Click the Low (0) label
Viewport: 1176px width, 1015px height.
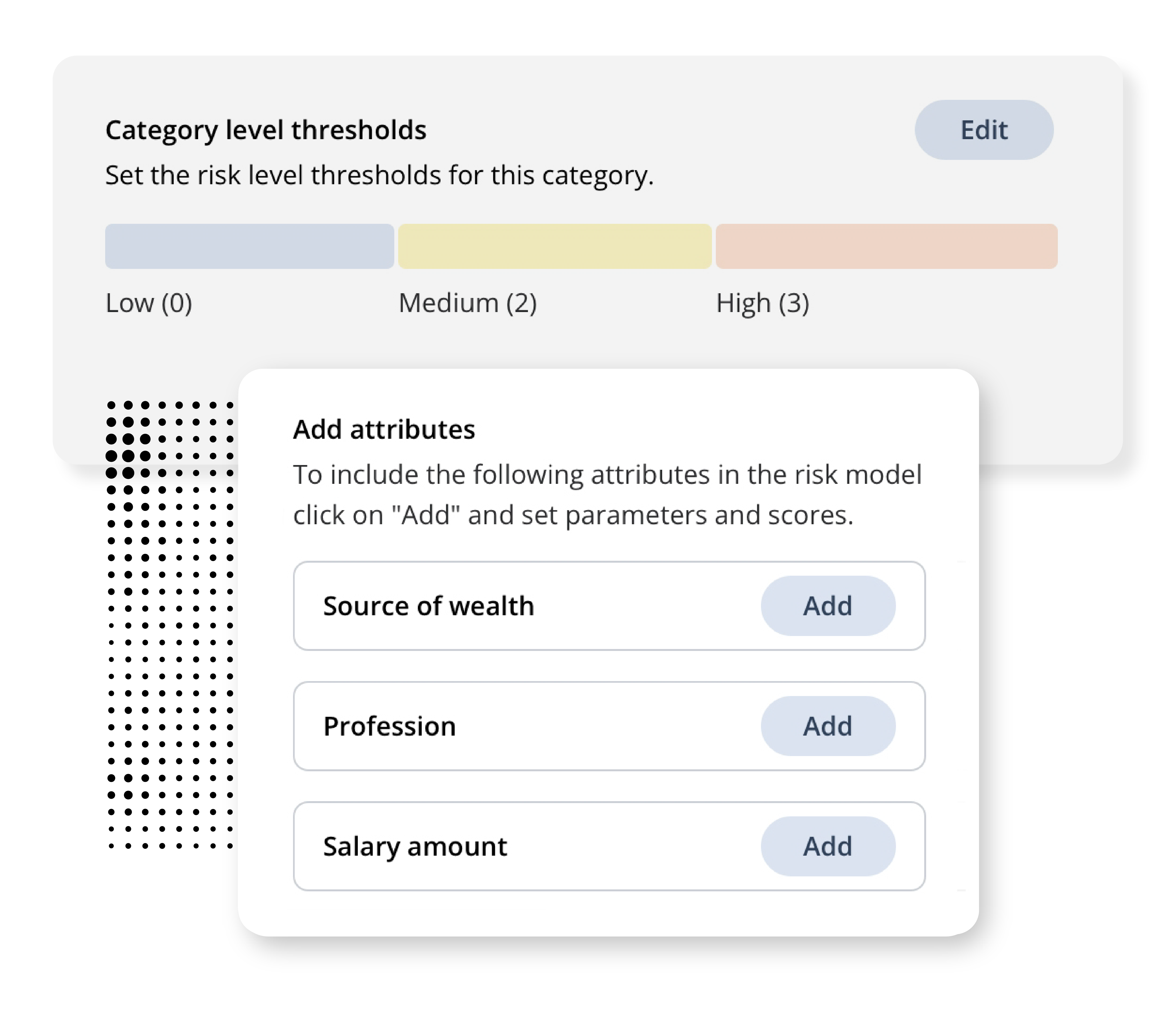pyautogui.click(x=149, y=303)
